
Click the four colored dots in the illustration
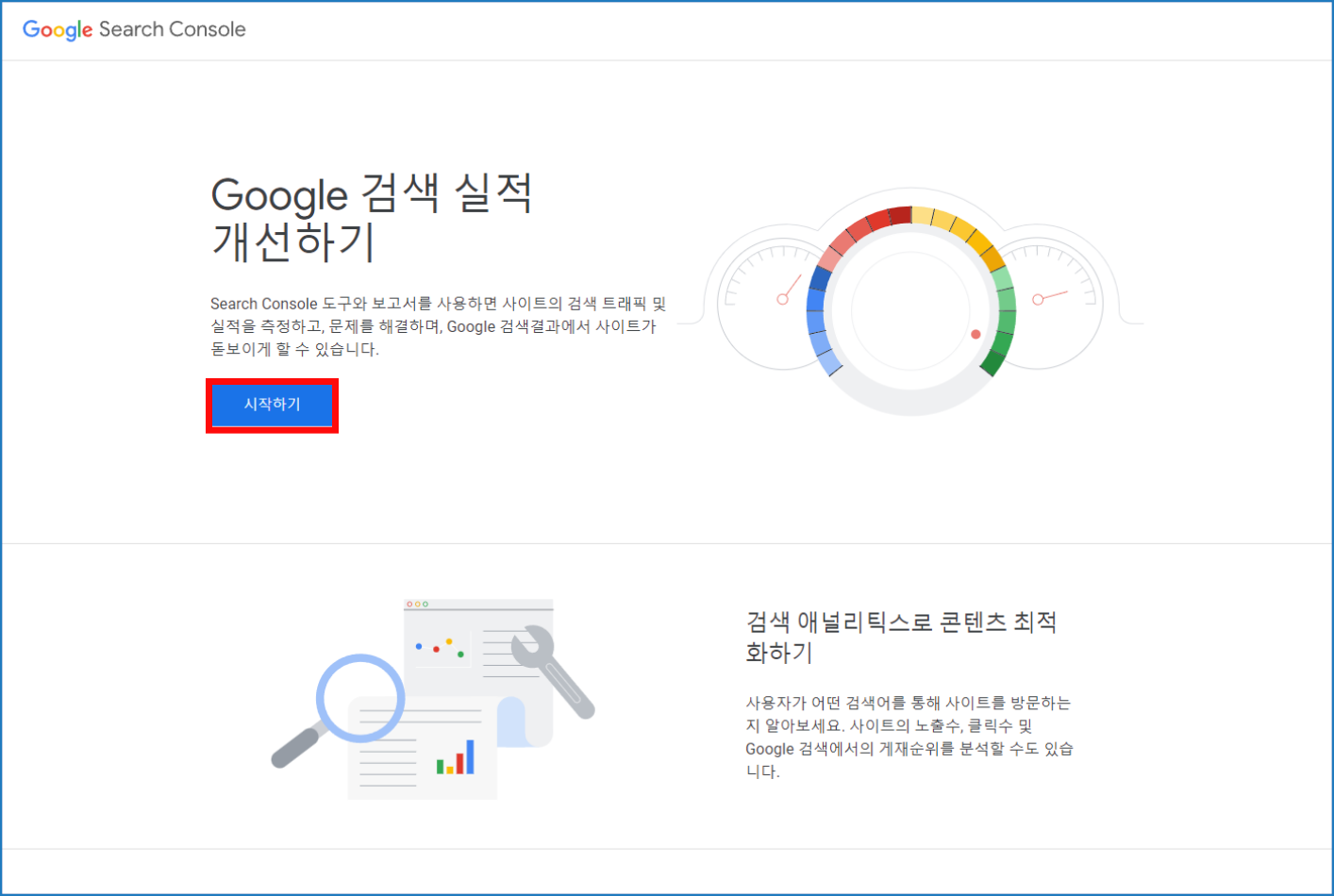(441, 648)
